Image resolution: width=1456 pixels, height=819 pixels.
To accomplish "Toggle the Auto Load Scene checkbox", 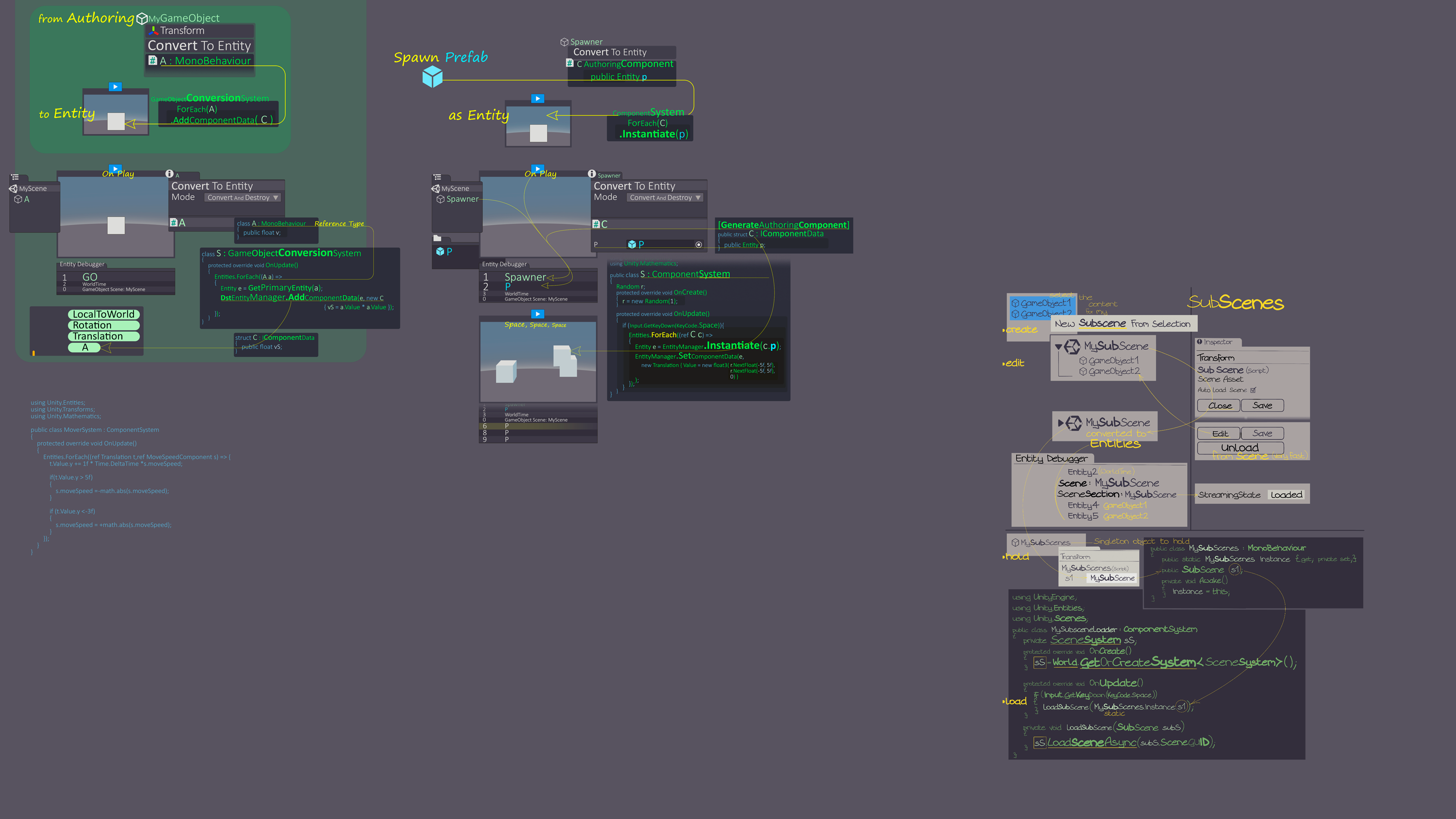I will point(1253,390).
